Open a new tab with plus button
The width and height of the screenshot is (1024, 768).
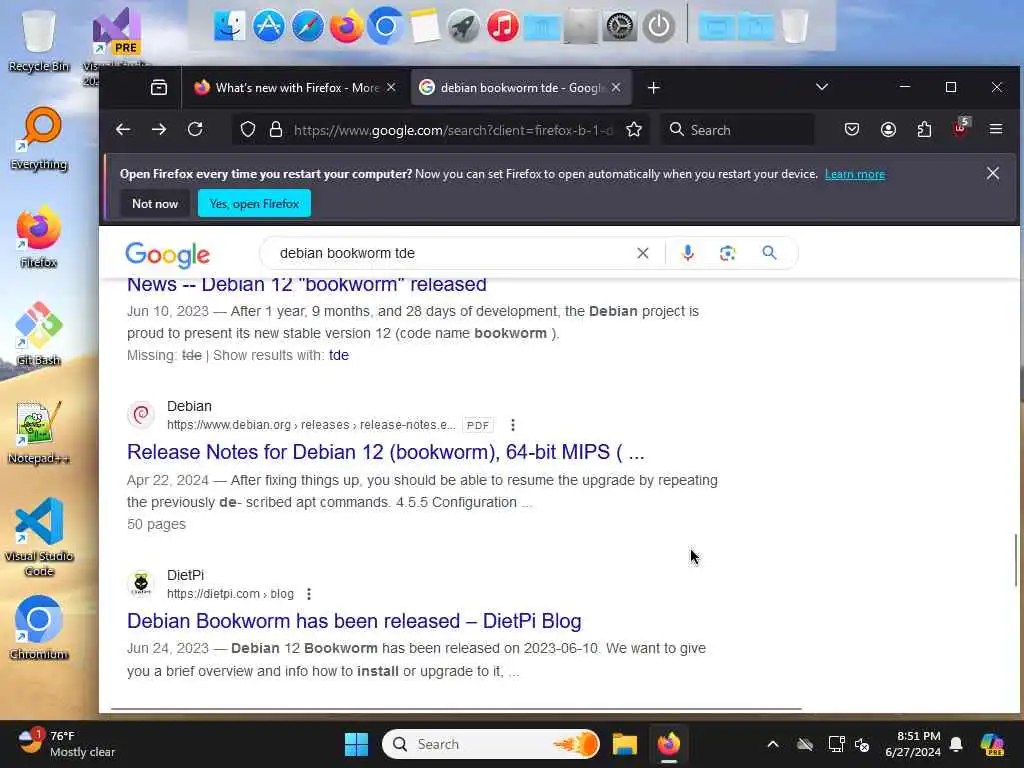[654, 88]
